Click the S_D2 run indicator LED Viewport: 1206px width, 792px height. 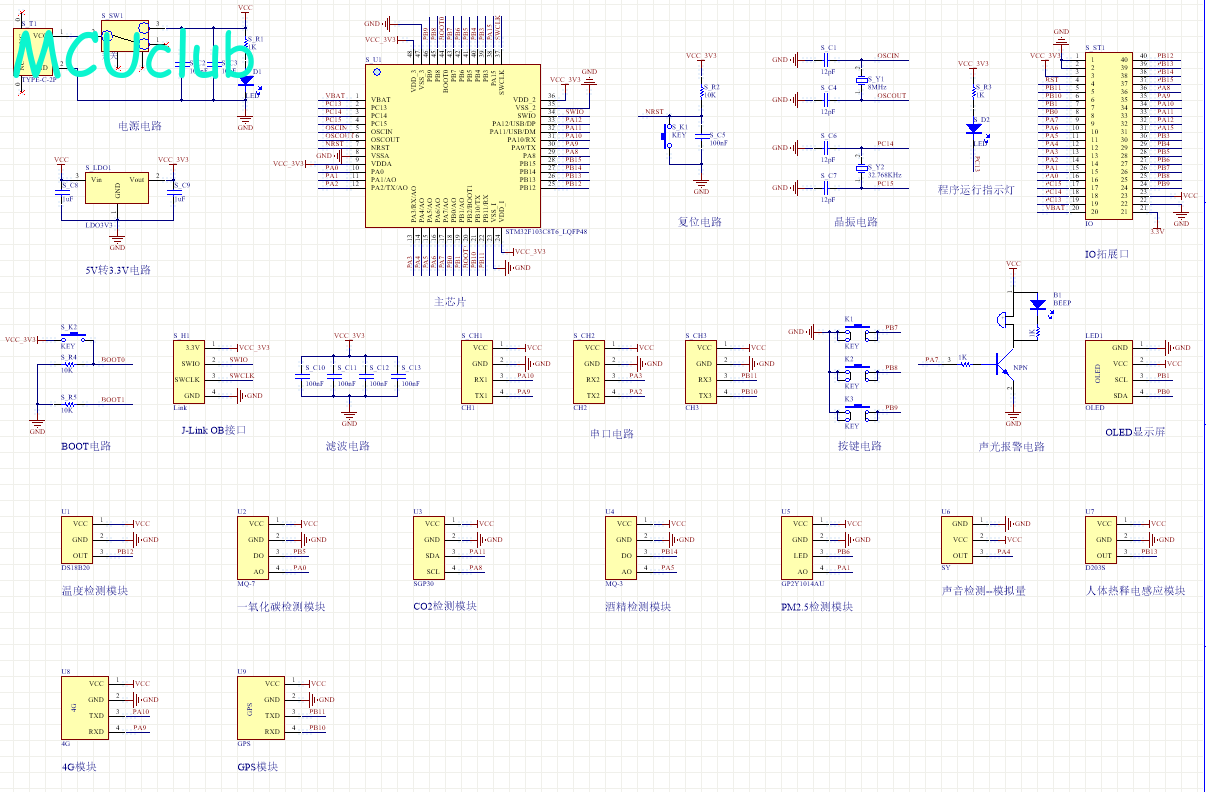(973, 128)
